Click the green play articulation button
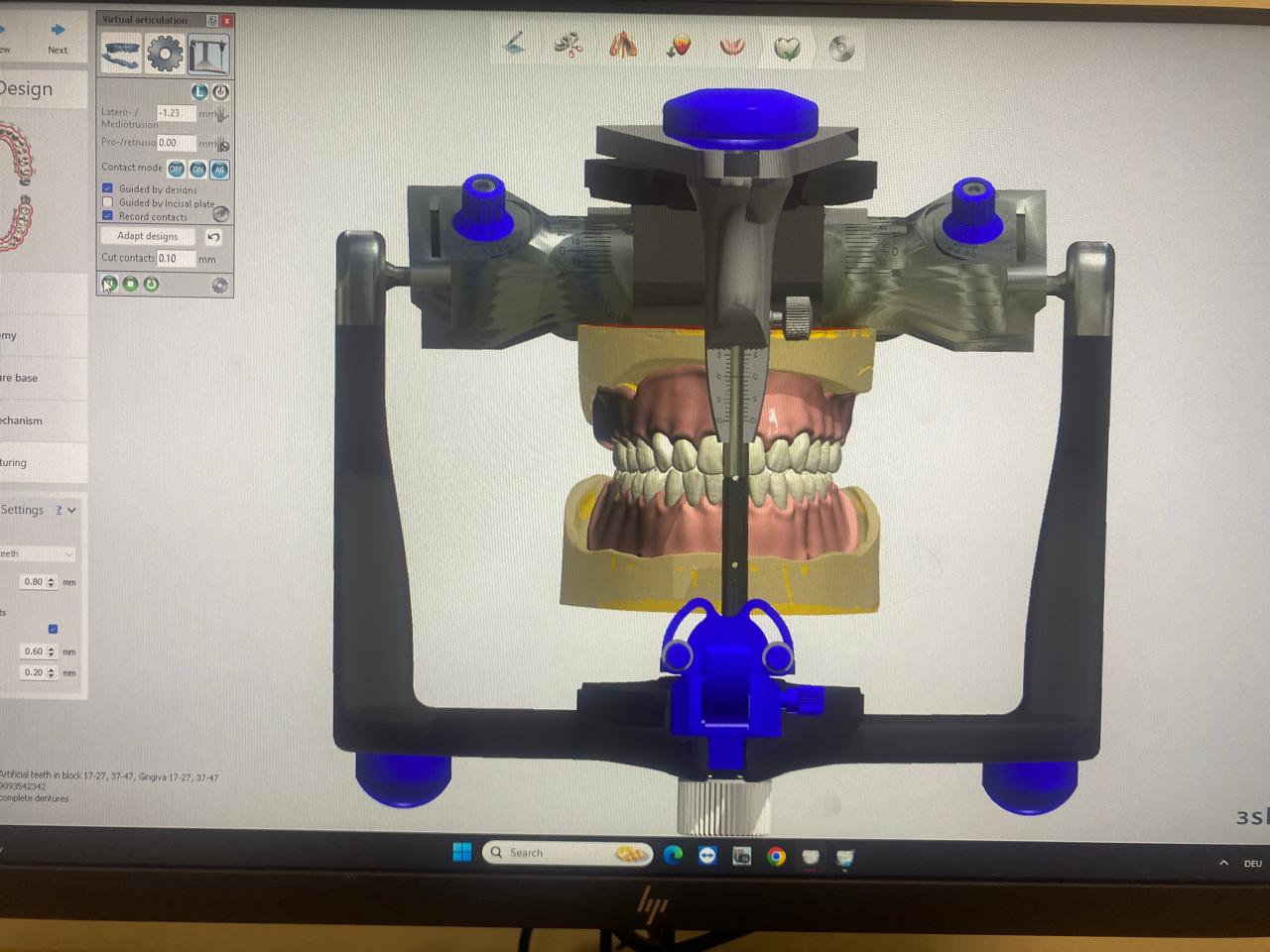The width and height of the screenshot is (1270, 952). 109,285
